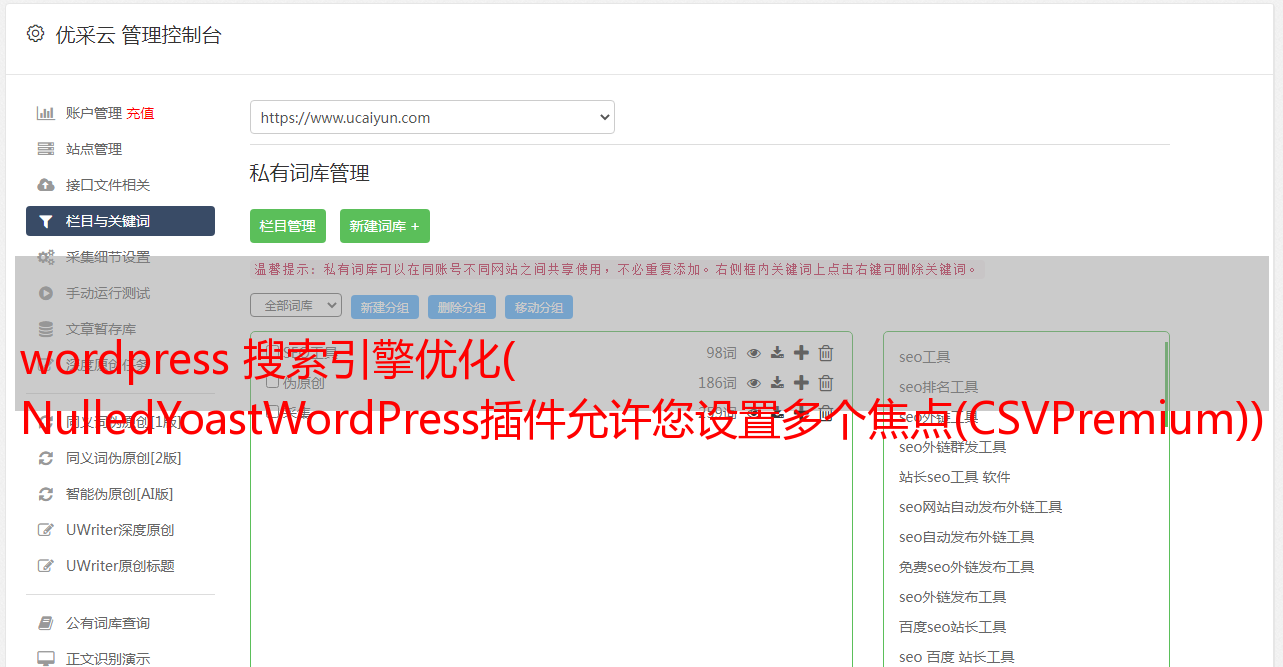Viewport: 1283px width, 667px height.
Task: Open 文章暂存库 via its database icon
Action: click(x=45, y=329)
